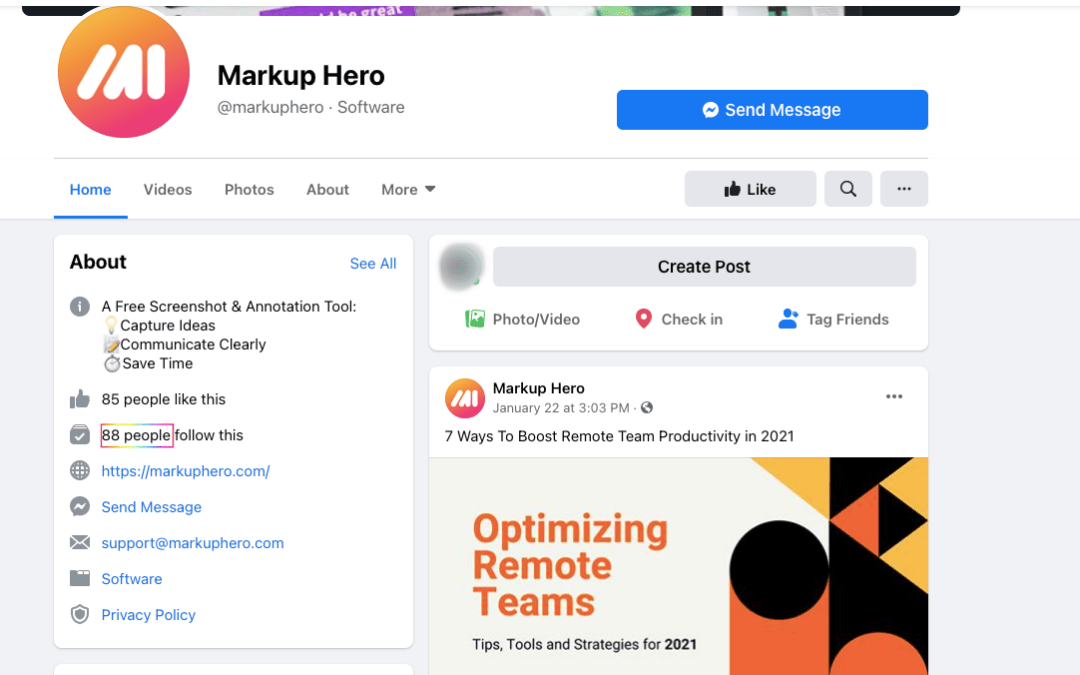Click '@markuphero · Software' subtitle
This screenshot has width=1080, height=675.
tap(311, 107)
